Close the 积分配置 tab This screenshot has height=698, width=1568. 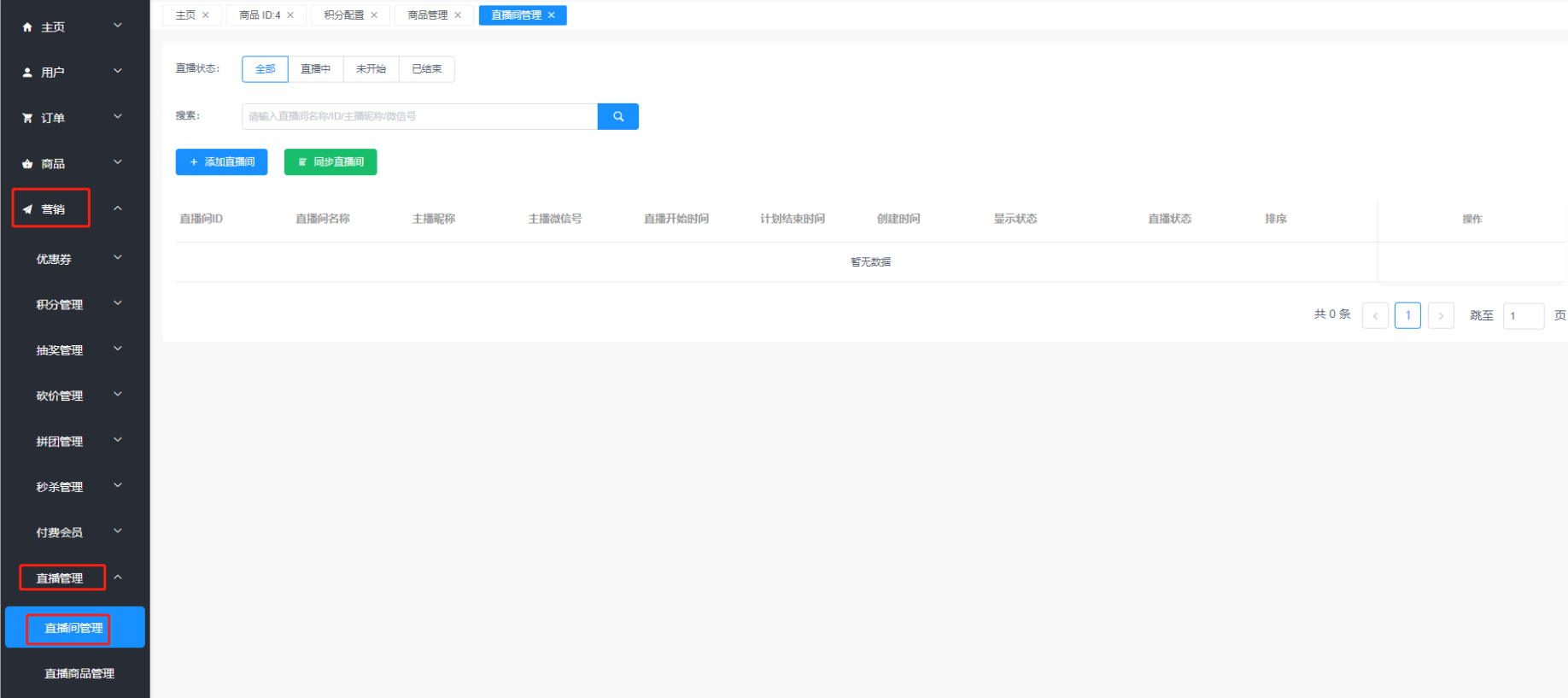point(374,15)
